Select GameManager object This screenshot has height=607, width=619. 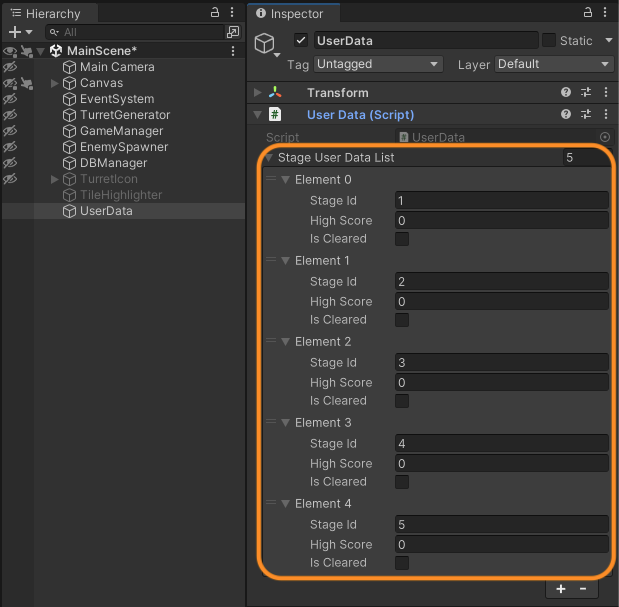[x=121, y=131]
